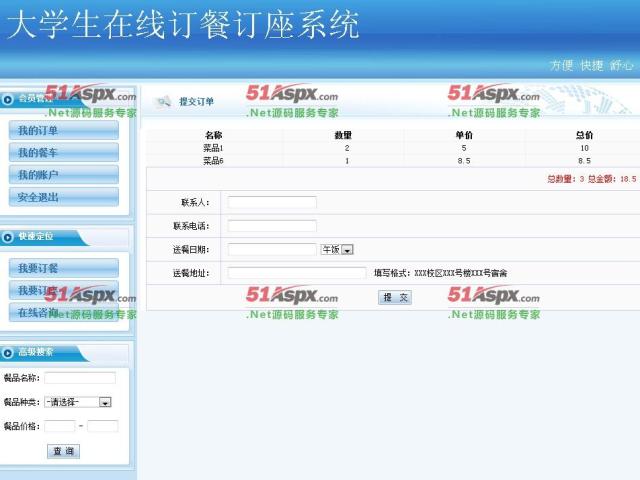
Task: Open the 我的餐车 menu button
Action: click(64, 153)
